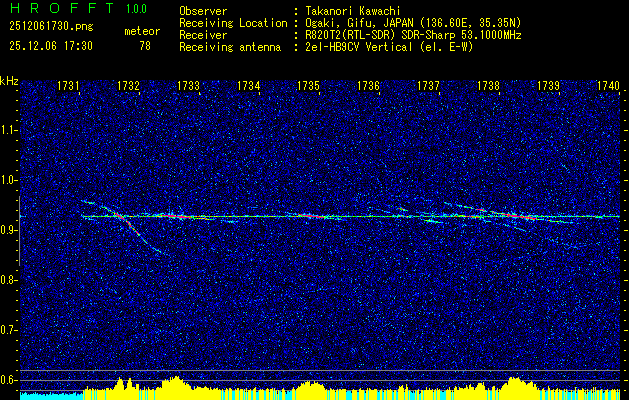629x400 pixels.
Task: Click the gray vertical range bar beside the kHz axis
Action: (x=19, y=231)
